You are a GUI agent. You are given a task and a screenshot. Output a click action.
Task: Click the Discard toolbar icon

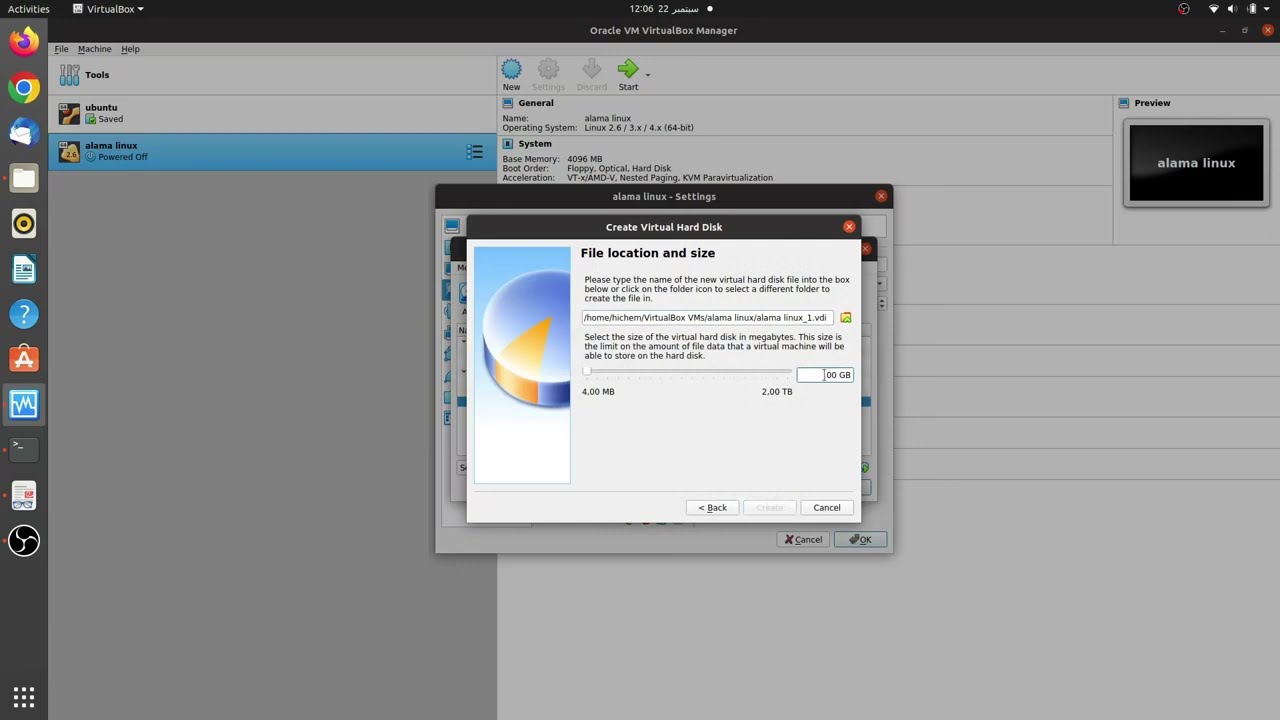[591, 74]
